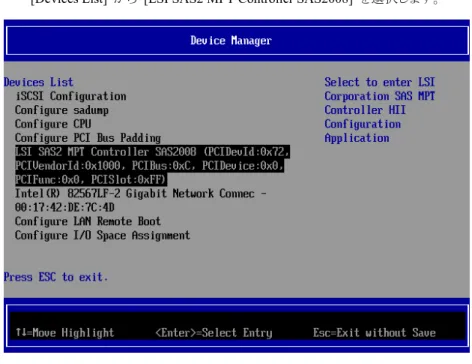Open Configure I/O Space Assignment
472x364 pixels.
tap(103, 235)
